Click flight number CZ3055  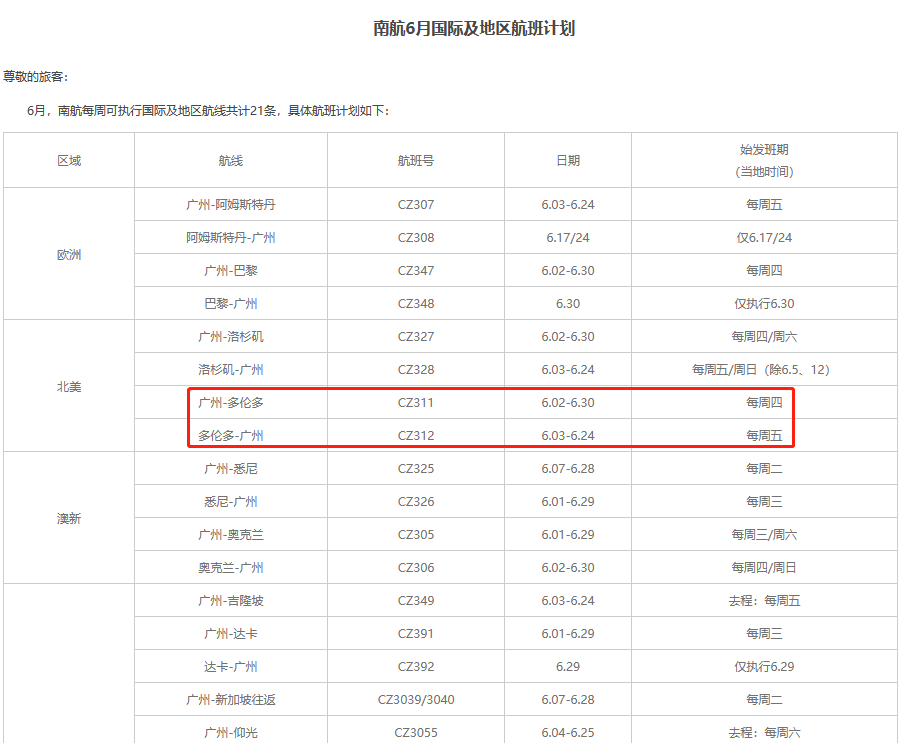pos(416,733)
